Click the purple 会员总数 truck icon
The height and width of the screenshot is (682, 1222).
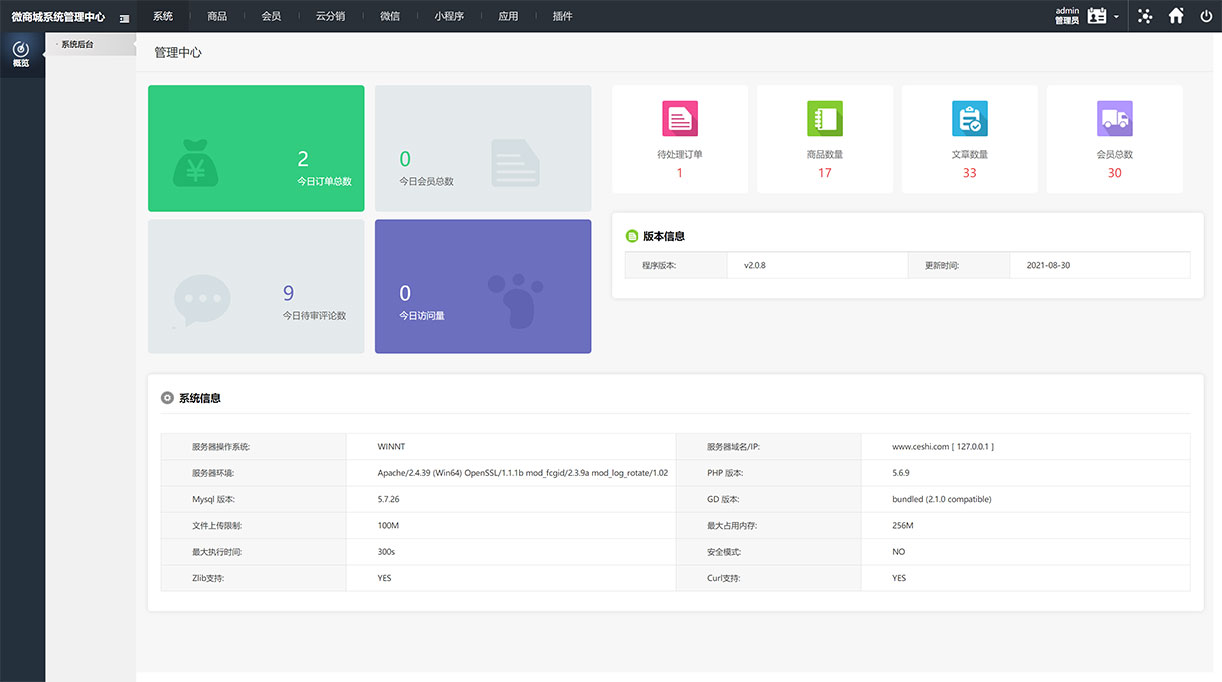coord(1114,119)
